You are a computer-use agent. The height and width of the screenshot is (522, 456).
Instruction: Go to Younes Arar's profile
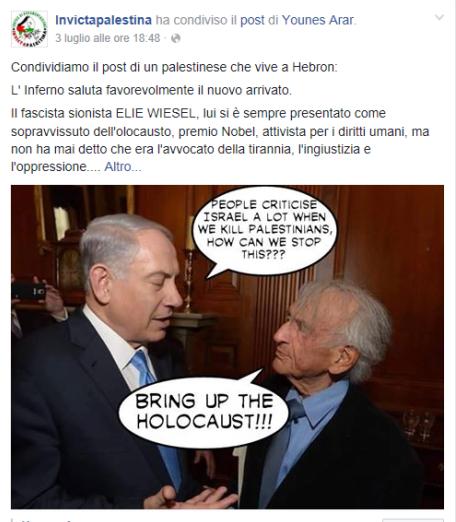(x=318, y=20)
